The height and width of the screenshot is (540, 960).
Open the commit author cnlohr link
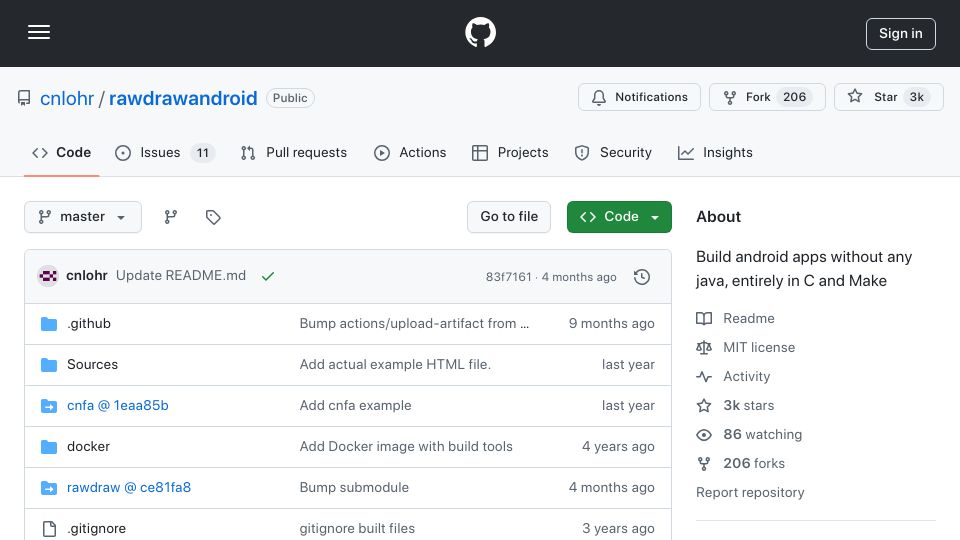click(x=87, y=276)
